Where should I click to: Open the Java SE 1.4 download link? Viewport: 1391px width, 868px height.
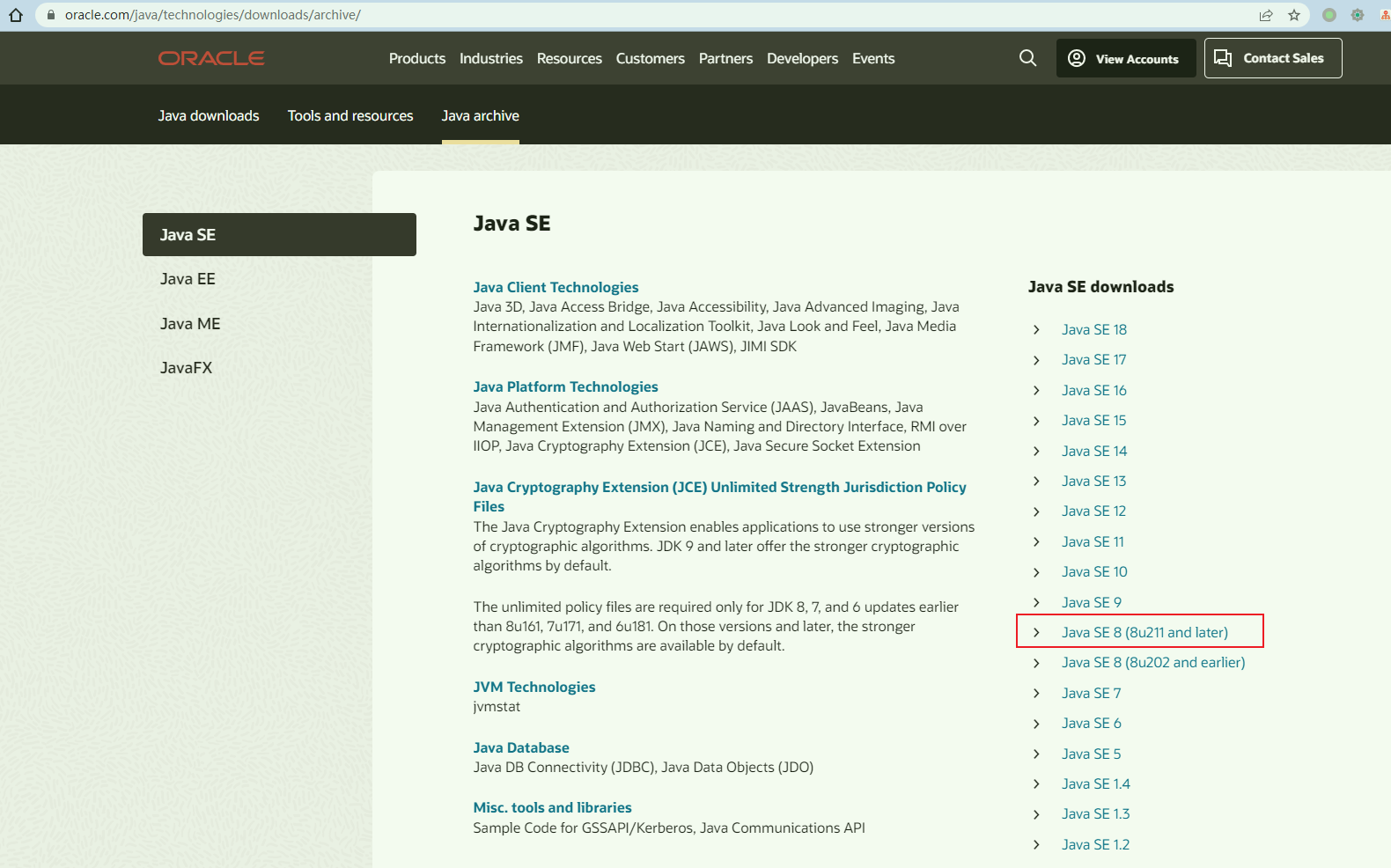(1096, 783)
